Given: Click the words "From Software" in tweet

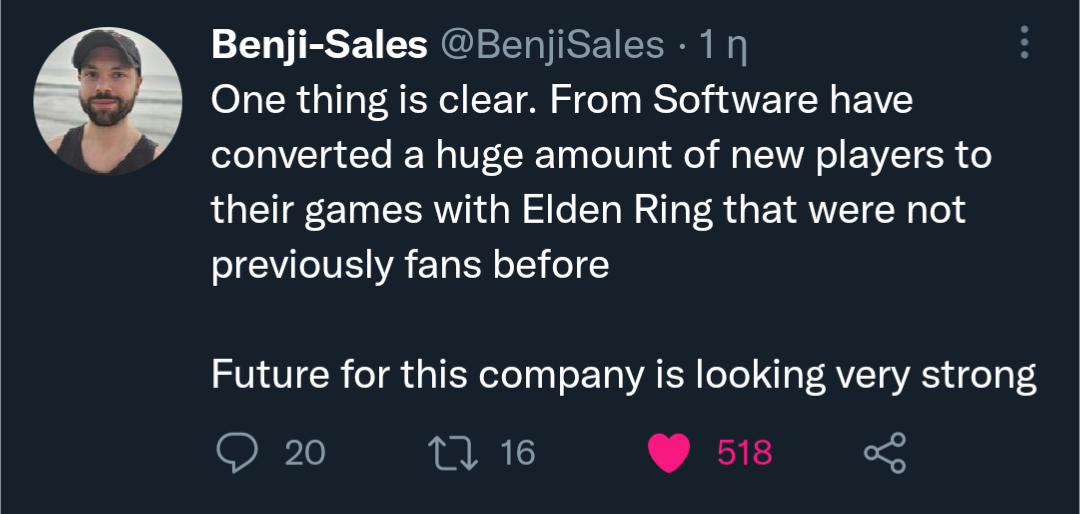Looking at the screenshot, I should point(716,101).
